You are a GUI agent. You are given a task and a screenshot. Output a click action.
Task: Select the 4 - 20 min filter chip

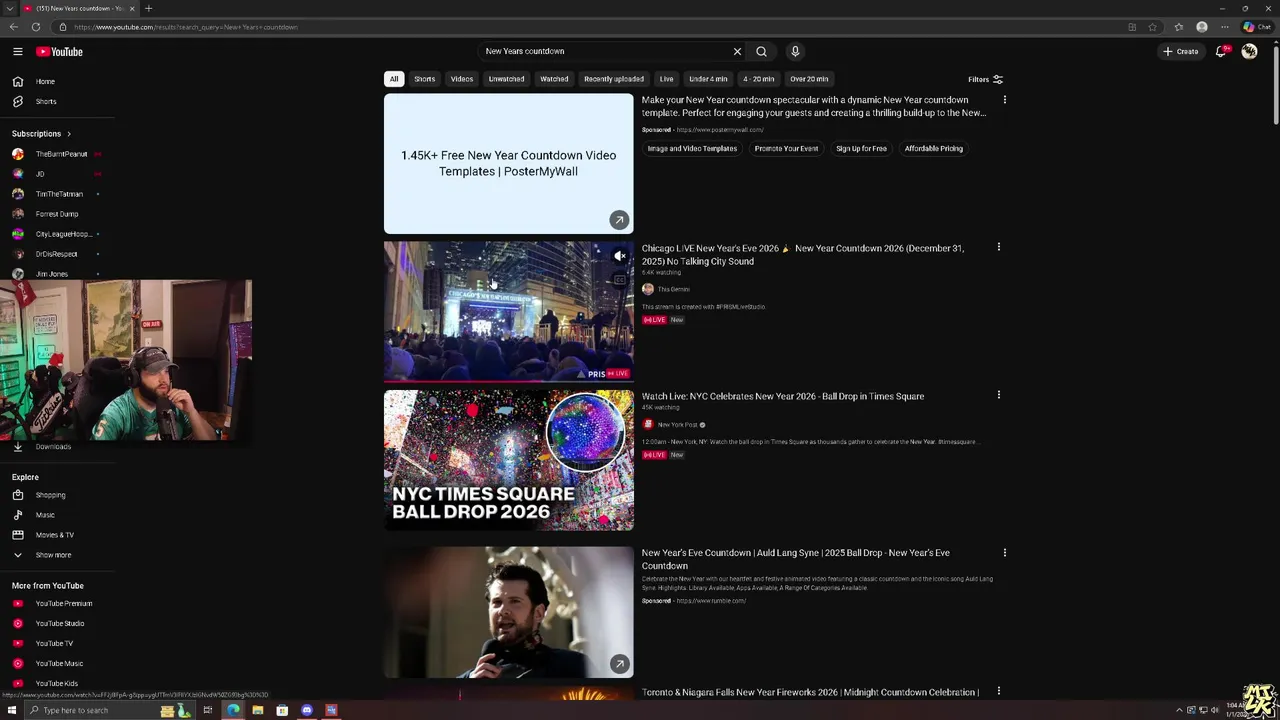point(758,79)
